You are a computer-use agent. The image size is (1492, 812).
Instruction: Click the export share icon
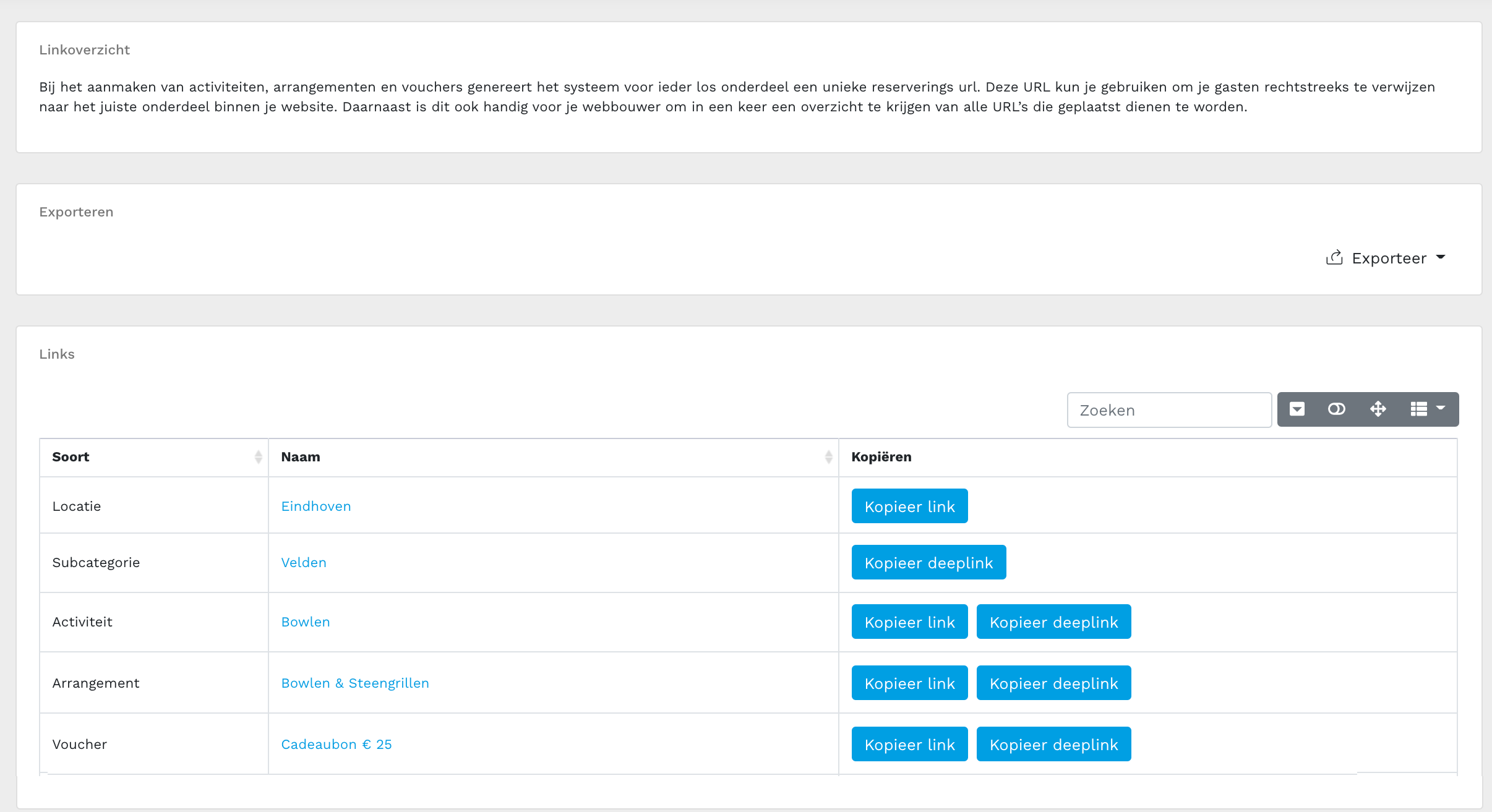[x=1334, y=258]
